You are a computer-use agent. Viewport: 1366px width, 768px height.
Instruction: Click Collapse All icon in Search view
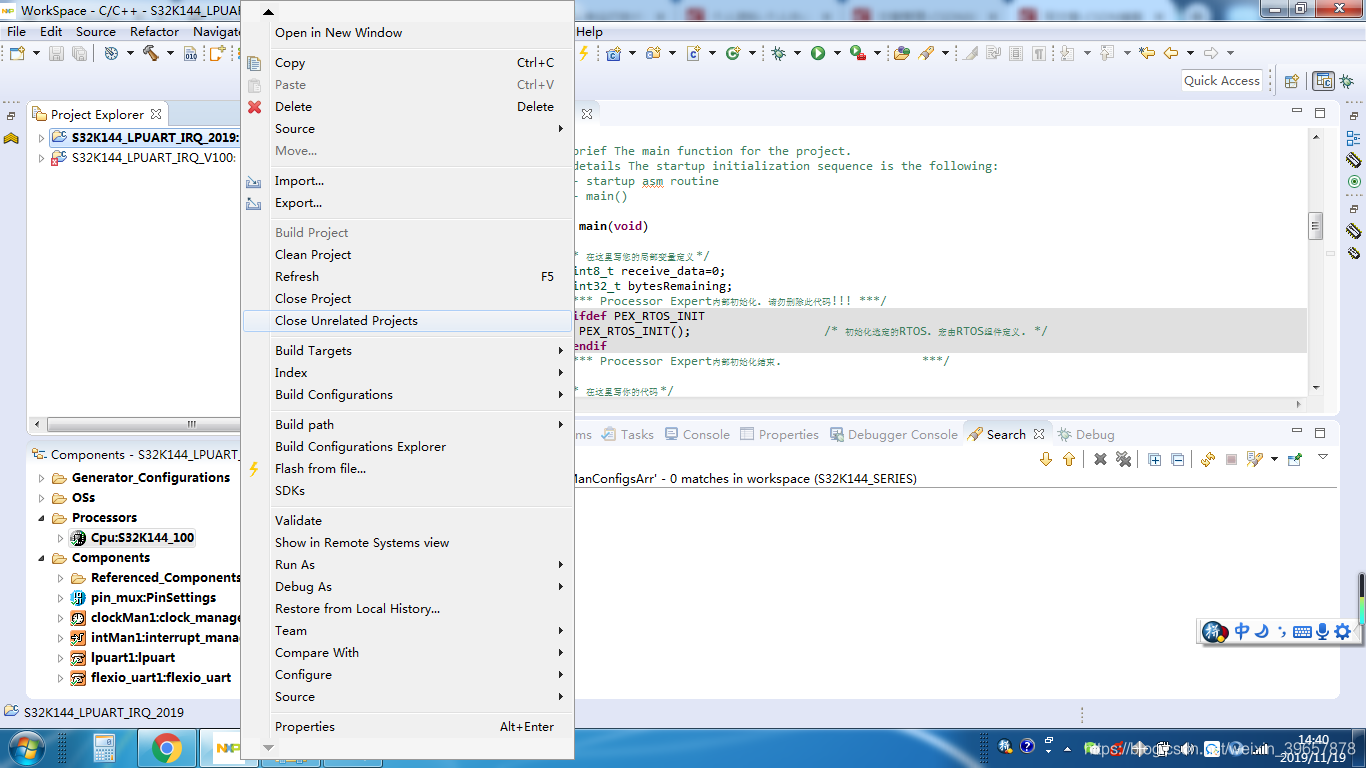pos(1177,460)
